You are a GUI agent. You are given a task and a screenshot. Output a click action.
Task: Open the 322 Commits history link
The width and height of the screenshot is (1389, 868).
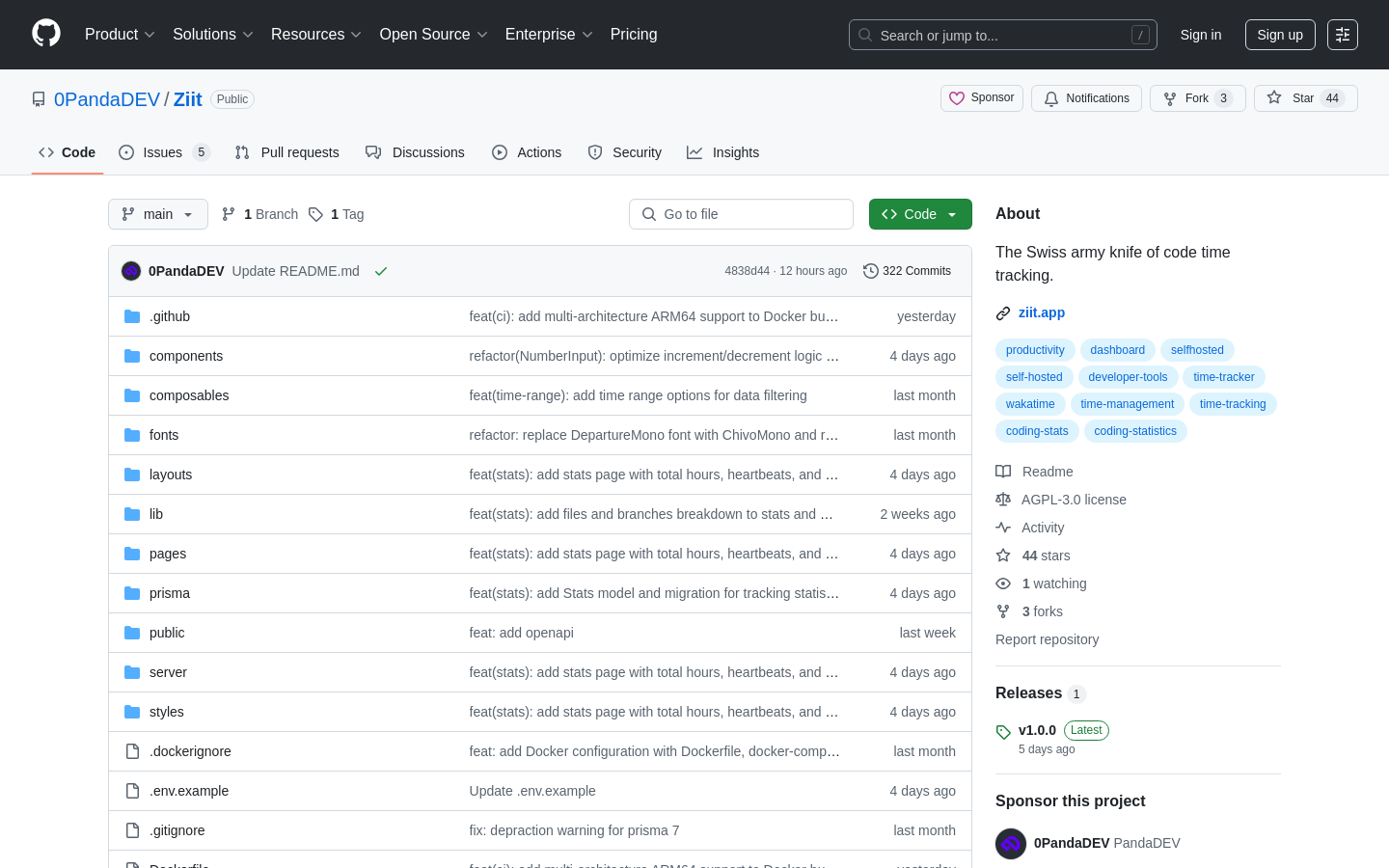click(x=907, y=271)
